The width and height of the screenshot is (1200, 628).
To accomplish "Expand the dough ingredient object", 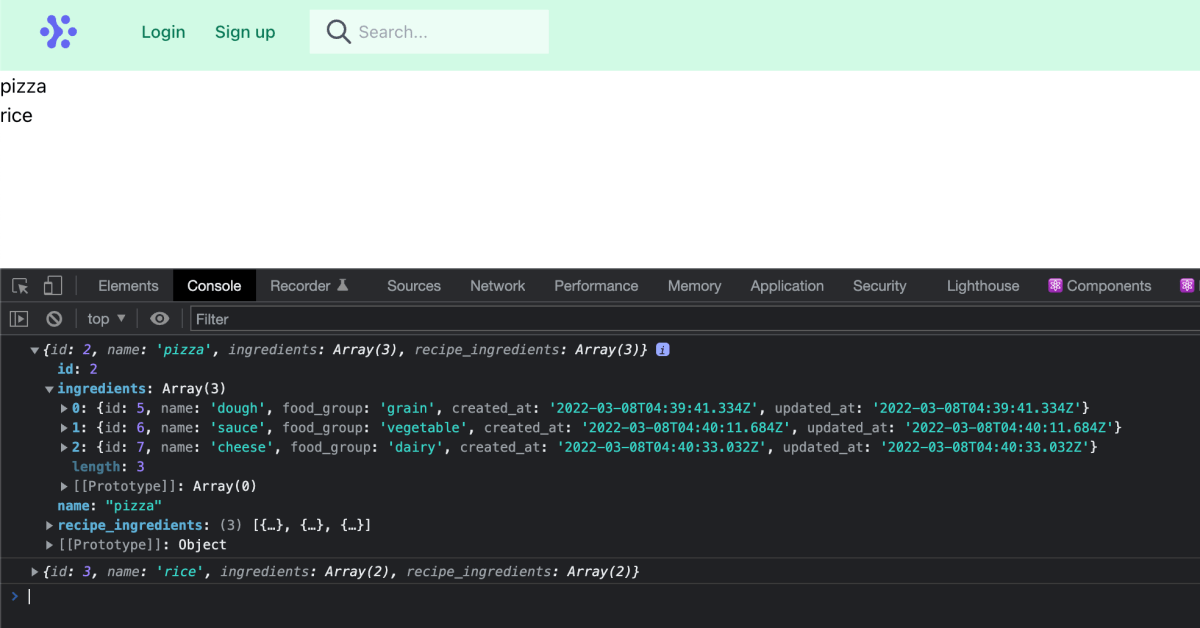I will (x=63, y=408).
